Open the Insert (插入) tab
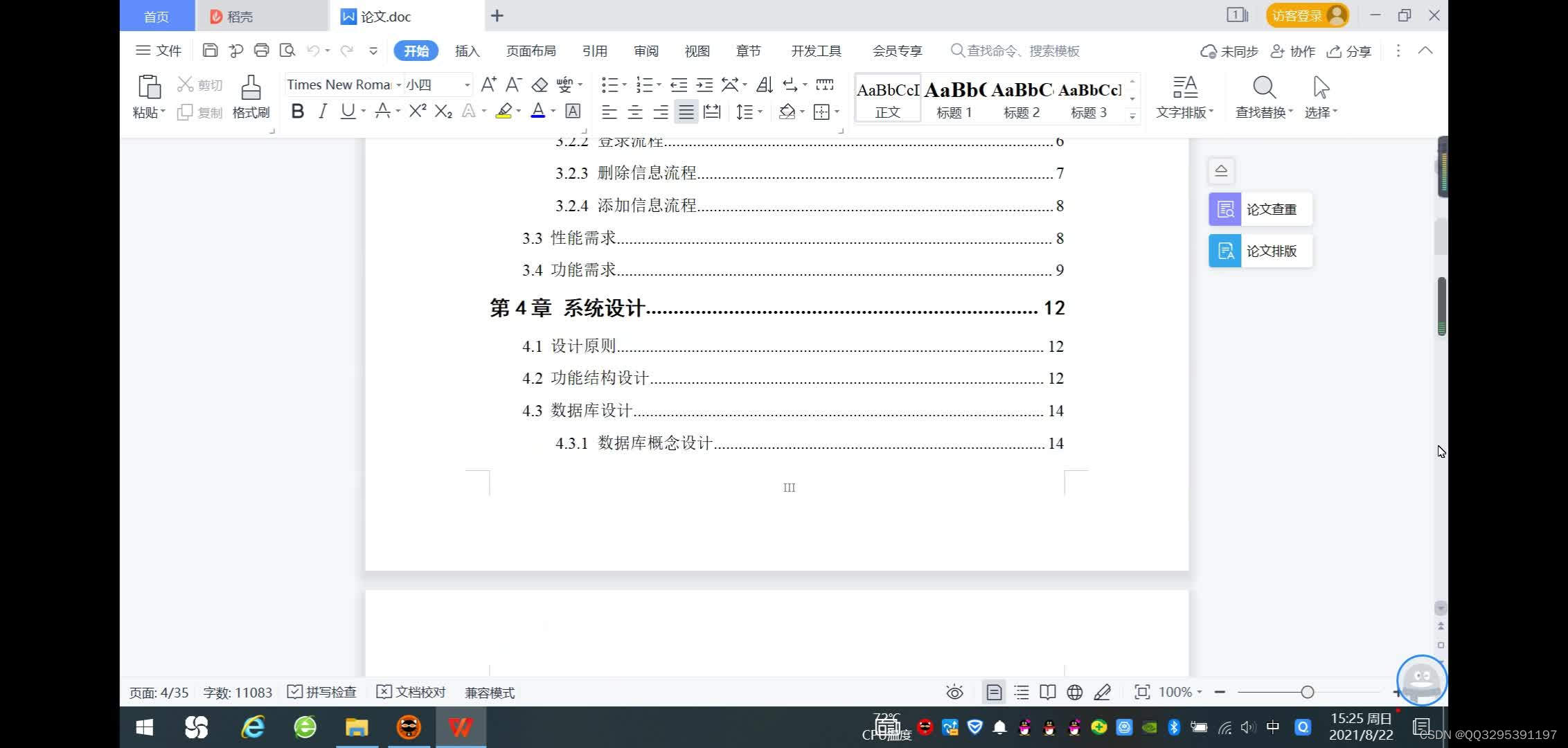Screen dimensions: 1568x748 (467, 51)
